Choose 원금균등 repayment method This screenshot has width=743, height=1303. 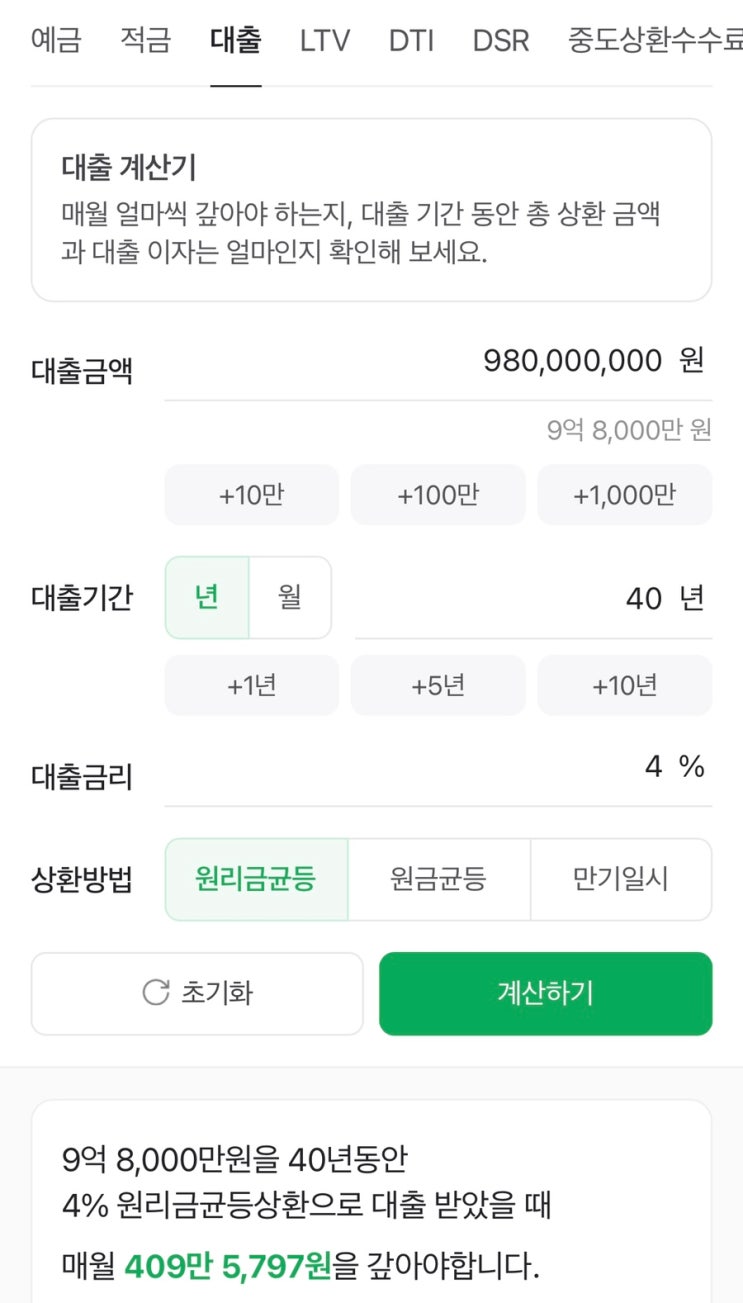pyautogui.click(x=439, y=880)
